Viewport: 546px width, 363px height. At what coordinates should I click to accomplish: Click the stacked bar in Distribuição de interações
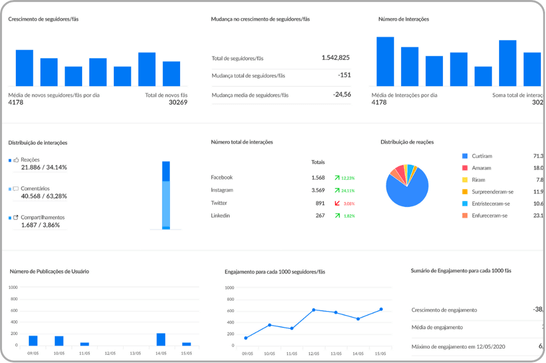pyautogui.click(x=166, y=195)
